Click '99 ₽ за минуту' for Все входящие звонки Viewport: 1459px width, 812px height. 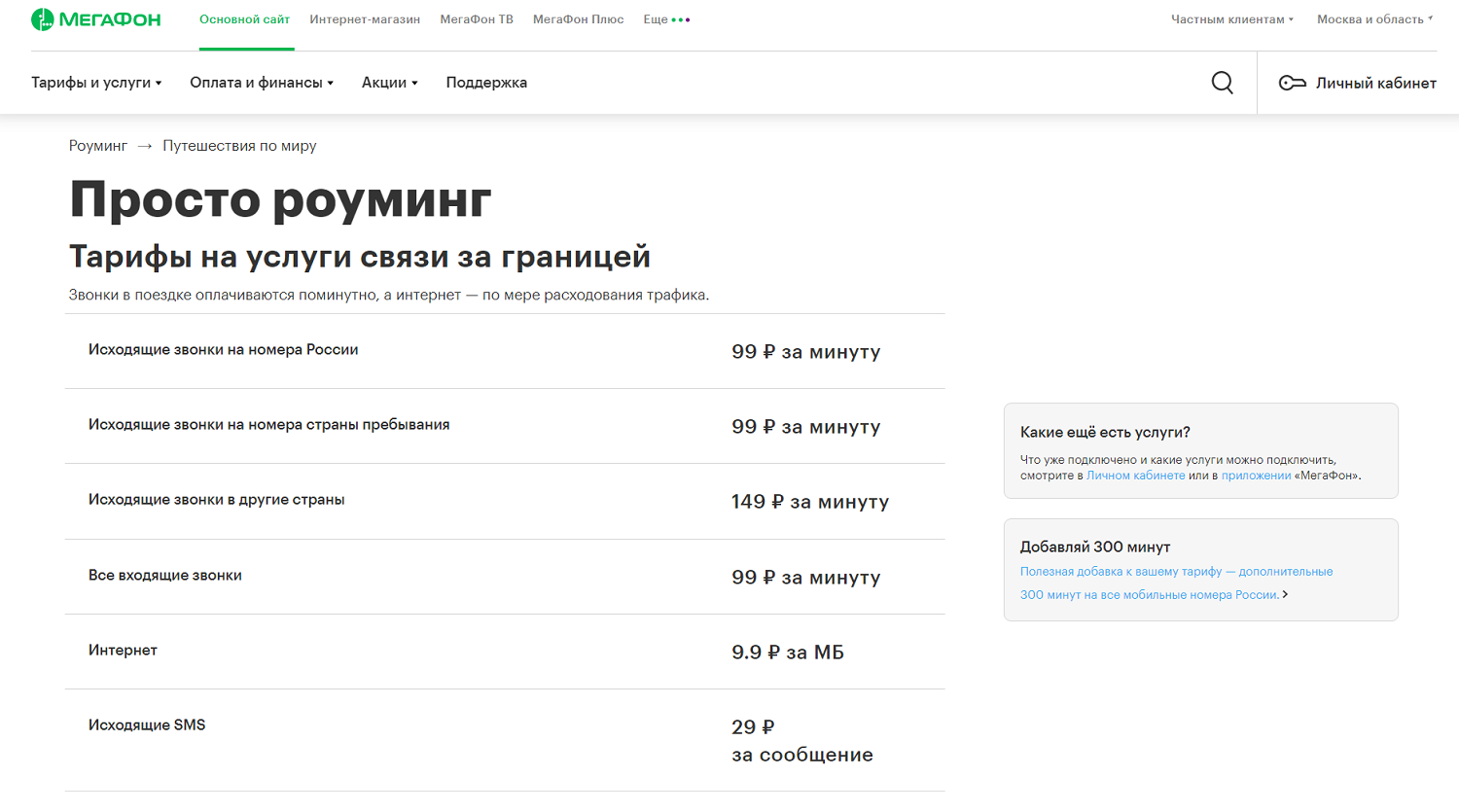tap(806, 578)
